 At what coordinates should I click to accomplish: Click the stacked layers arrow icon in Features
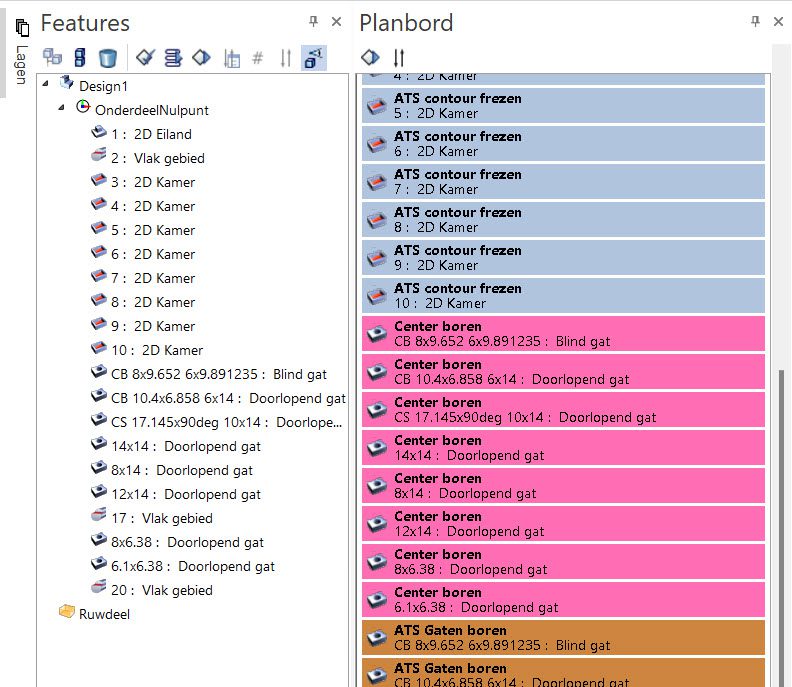pyautogui.click(x=173, y=58)
